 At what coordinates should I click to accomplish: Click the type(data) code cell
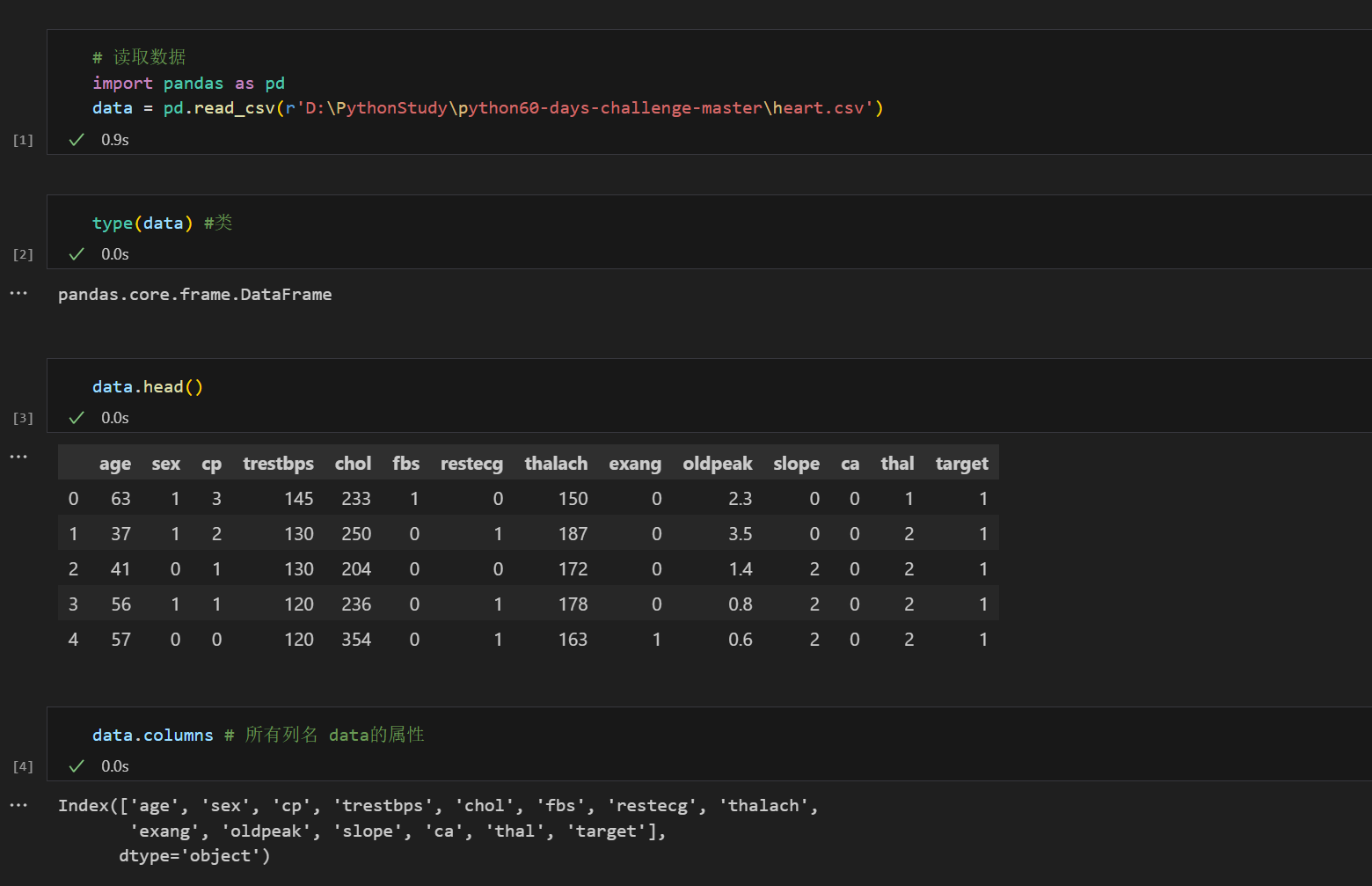tap(162, 223)
